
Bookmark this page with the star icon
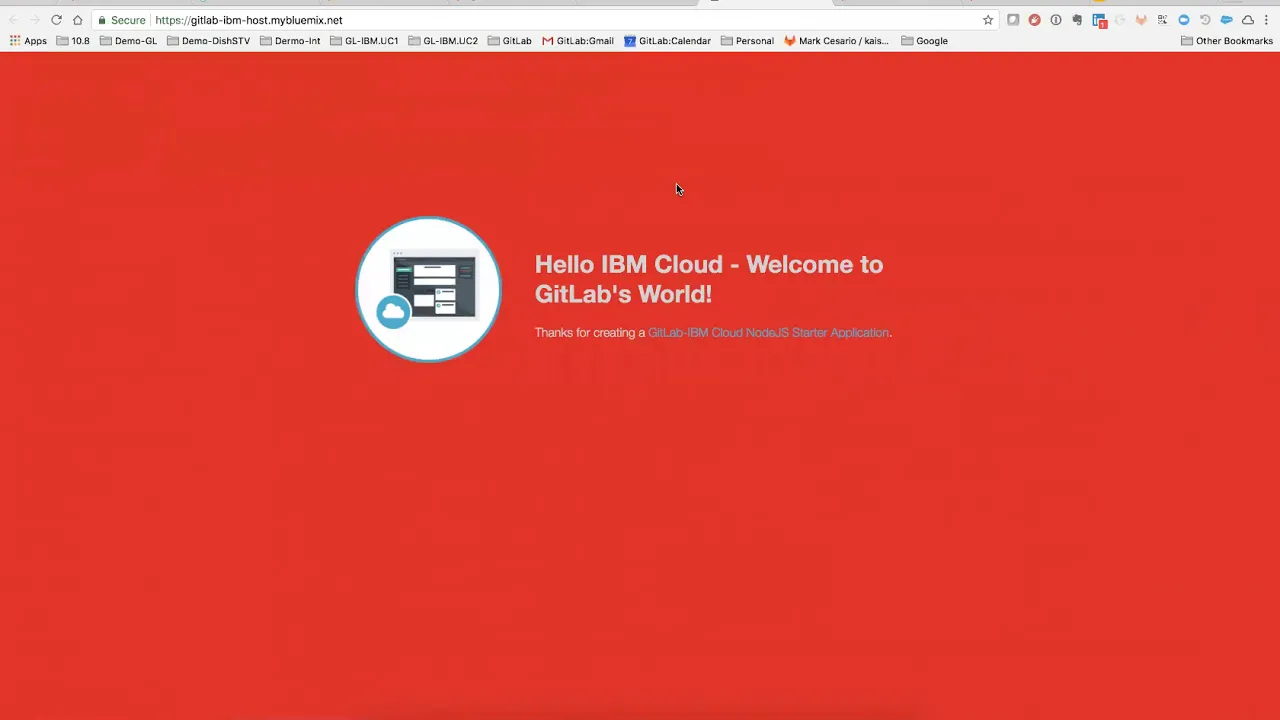(x=988, y=20)
